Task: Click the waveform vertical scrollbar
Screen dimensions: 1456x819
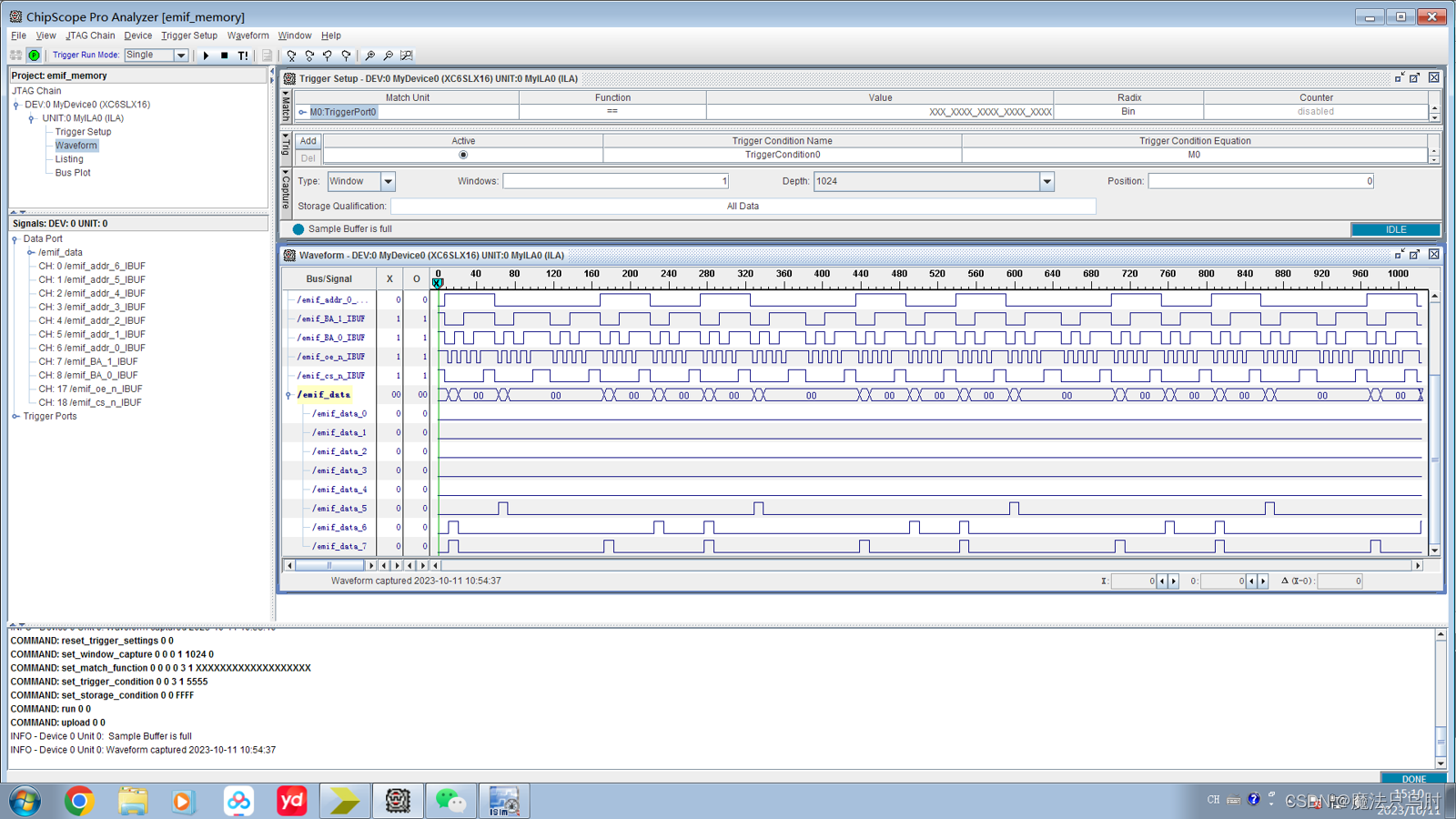Action: pyautogui.click(x=1435, y=422)
